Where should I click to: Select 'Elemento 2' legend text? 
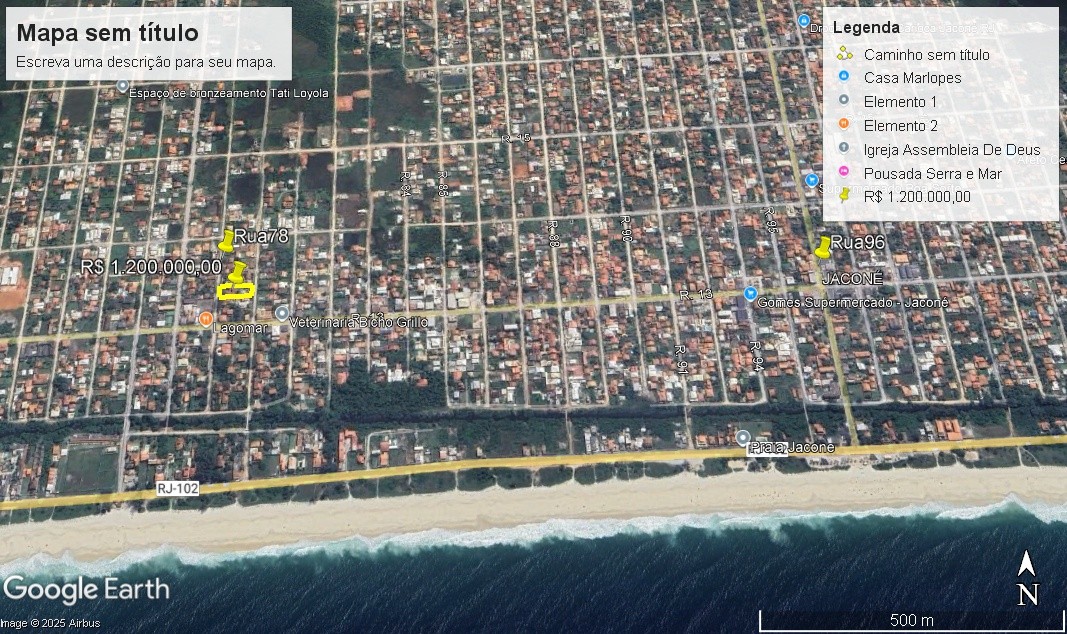901,125
